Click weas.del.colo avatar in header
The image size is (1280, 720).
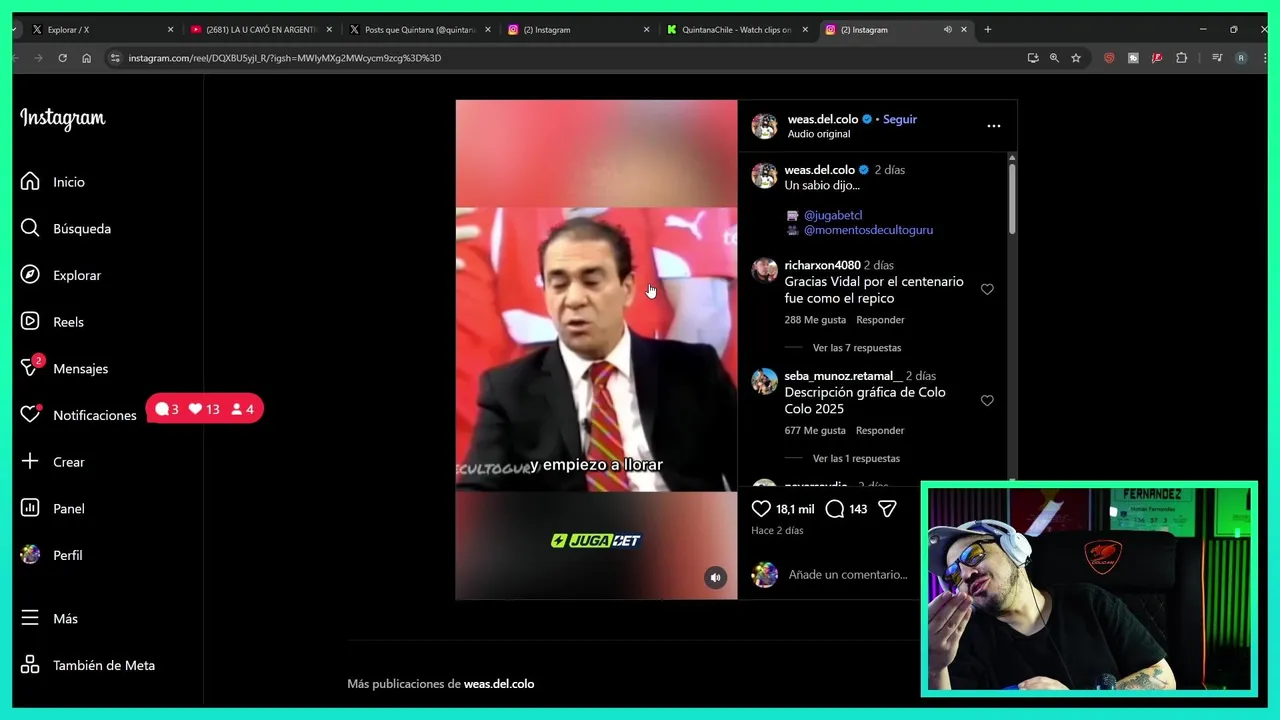pos(764,126)
